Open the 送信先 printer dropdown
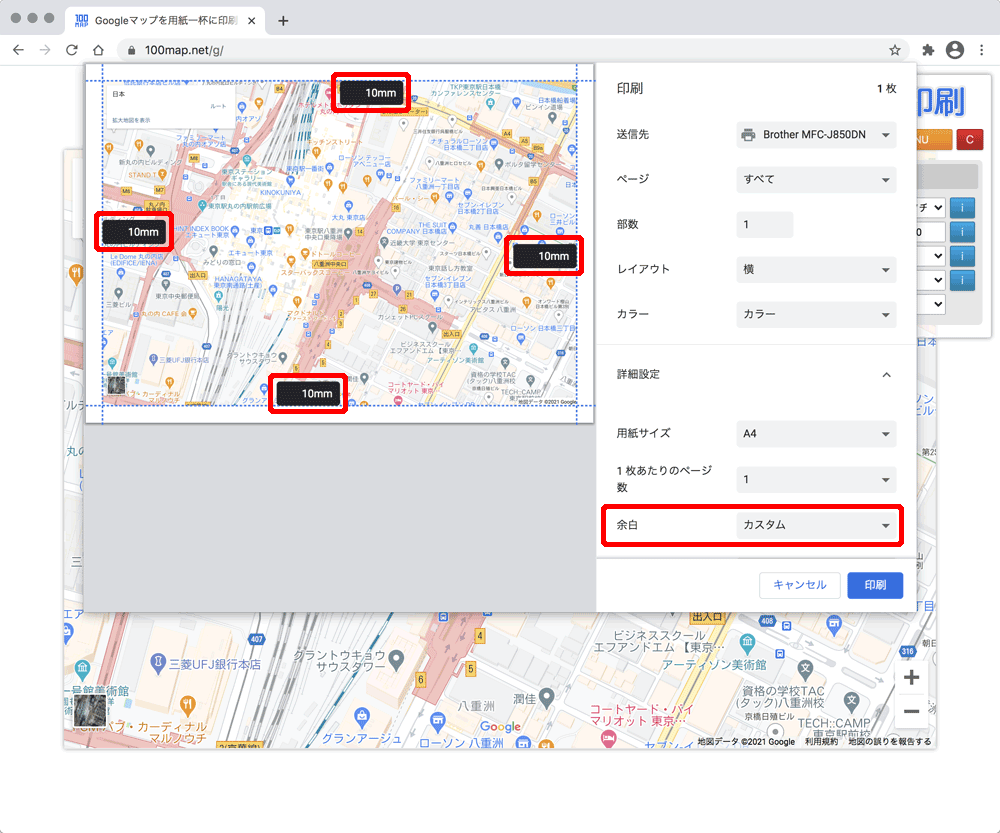1000x833 pixels. [x=816, y=134]
